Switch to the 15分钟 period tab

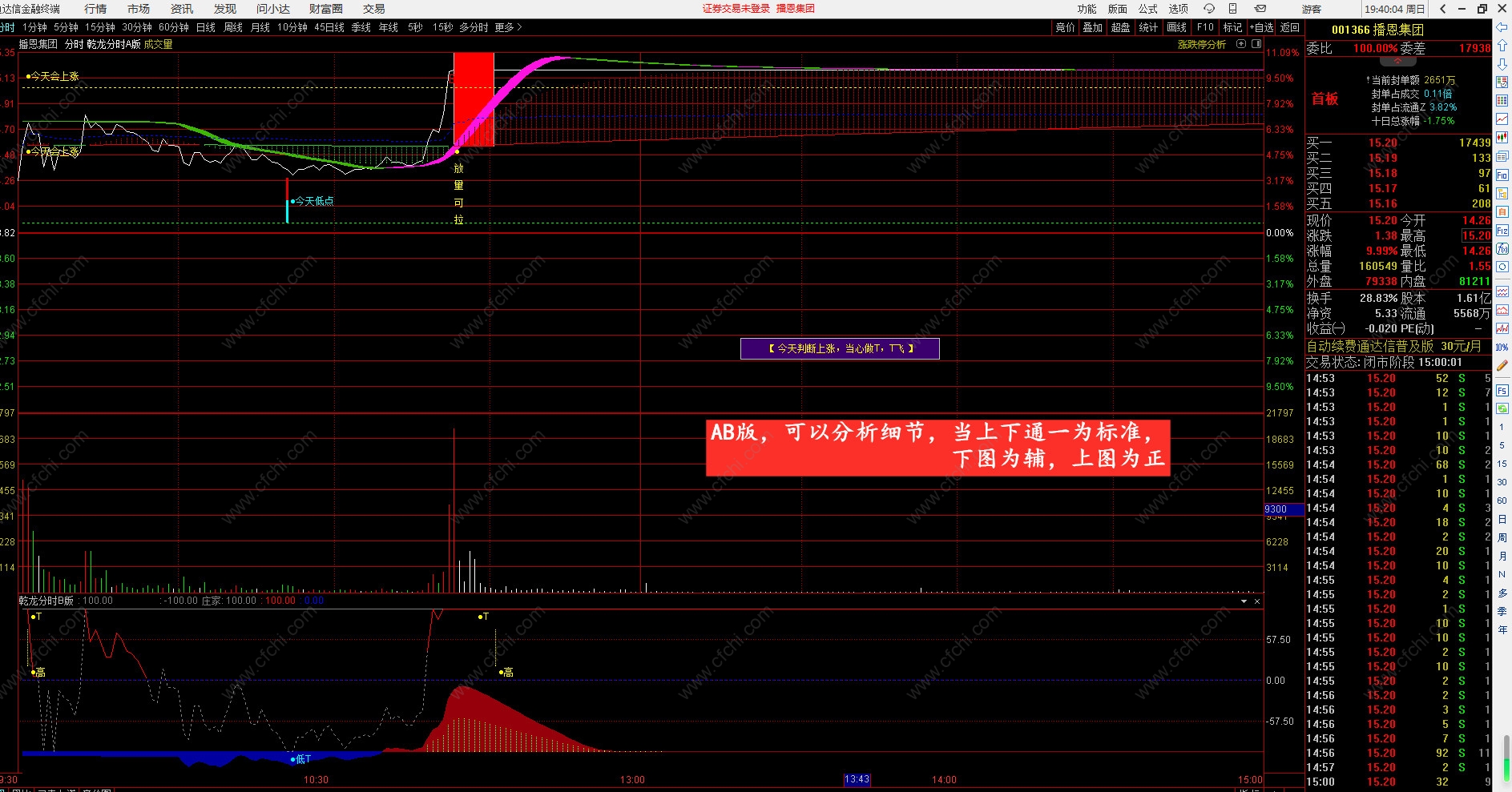[x=100, y=27]
